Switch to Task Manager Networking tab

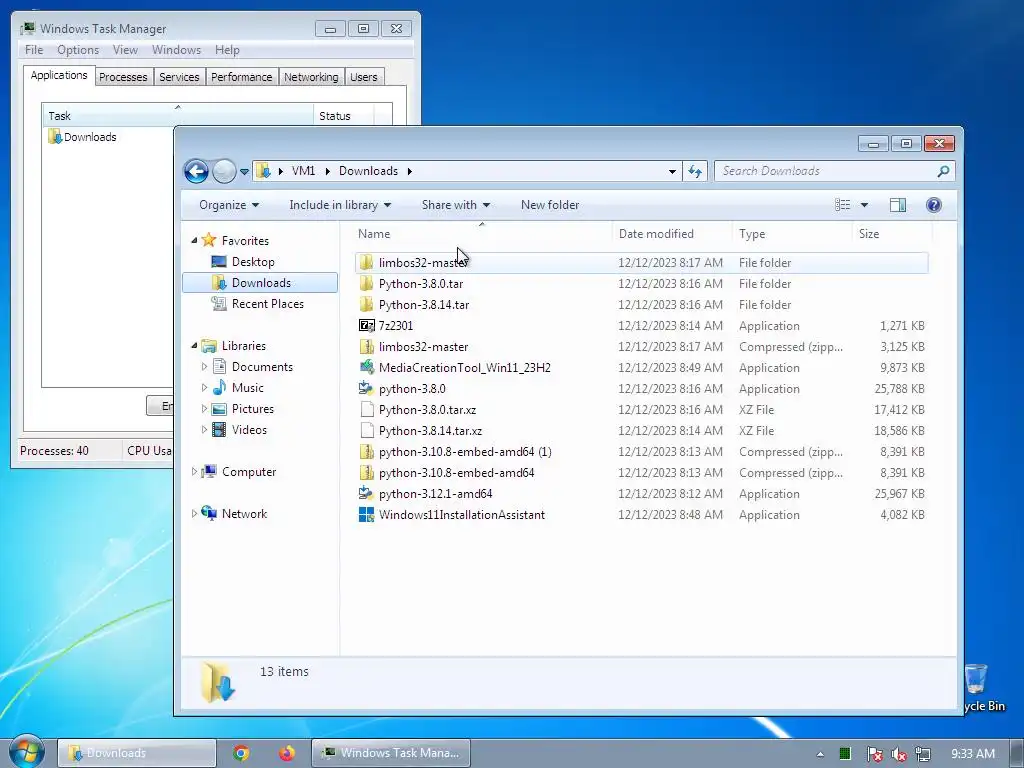click(x=311, y=77)
